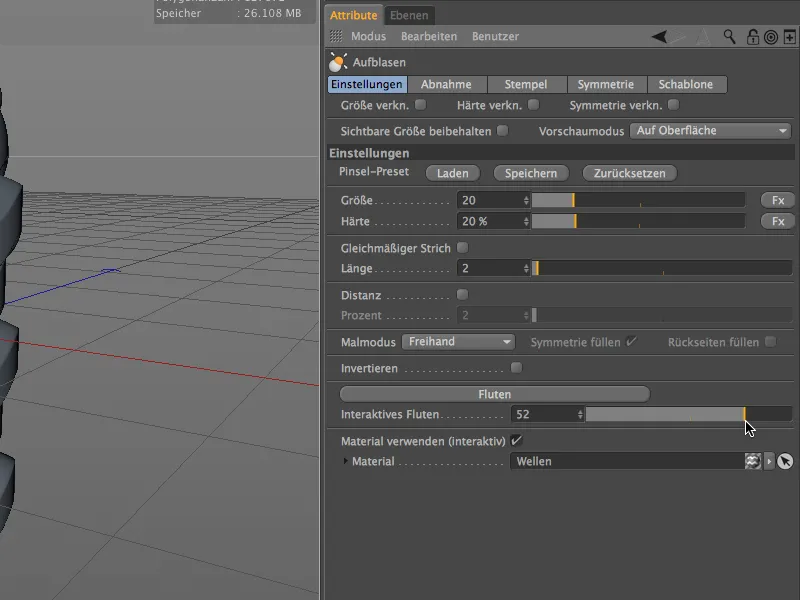This screenshot has height=600, width=800.
Task: Click the Wellen material link field
Action: (627, 461)
